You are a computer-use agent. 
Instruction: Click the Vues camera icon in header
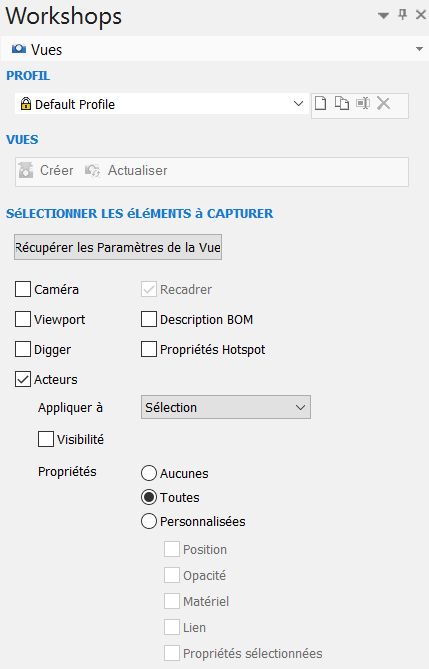19,49
